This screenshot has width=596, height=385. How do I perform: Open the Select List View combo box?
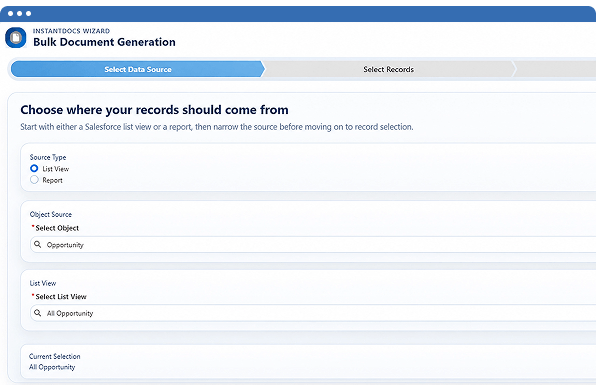pyautogui.click(x=313, y=313)
